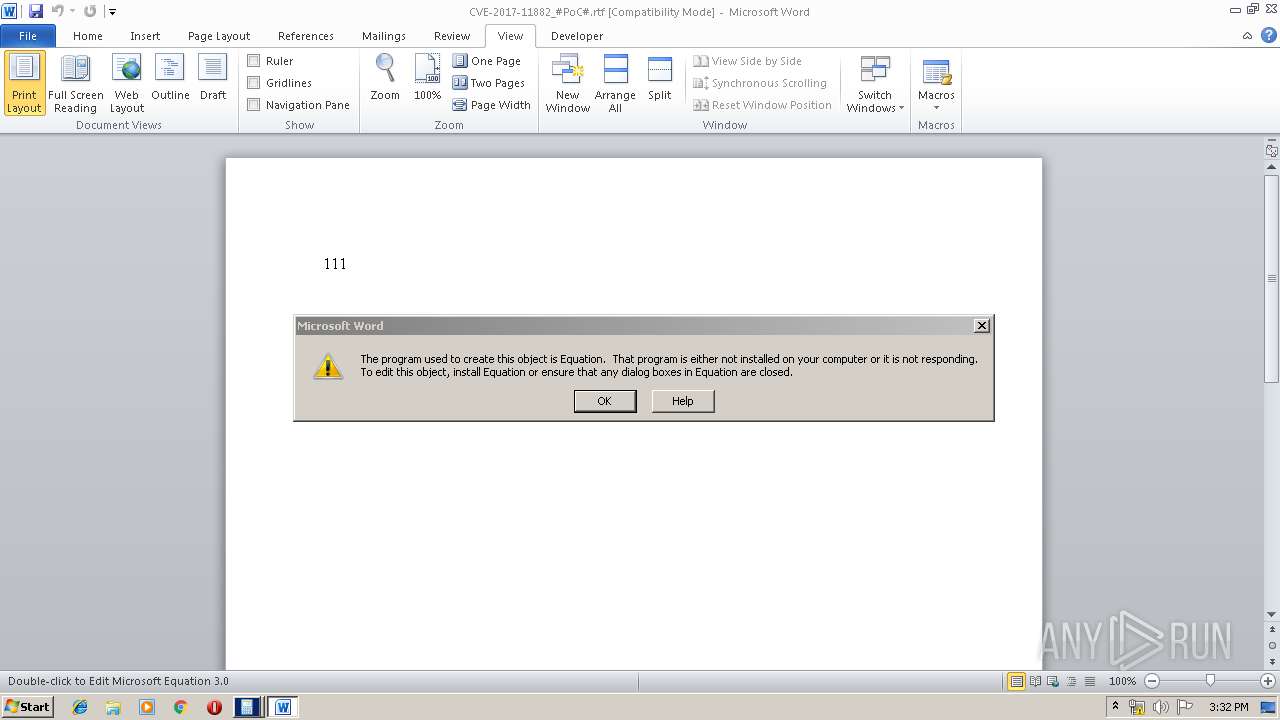Click the taskbar clock showing 3:32 PM

coord(1228,707)
